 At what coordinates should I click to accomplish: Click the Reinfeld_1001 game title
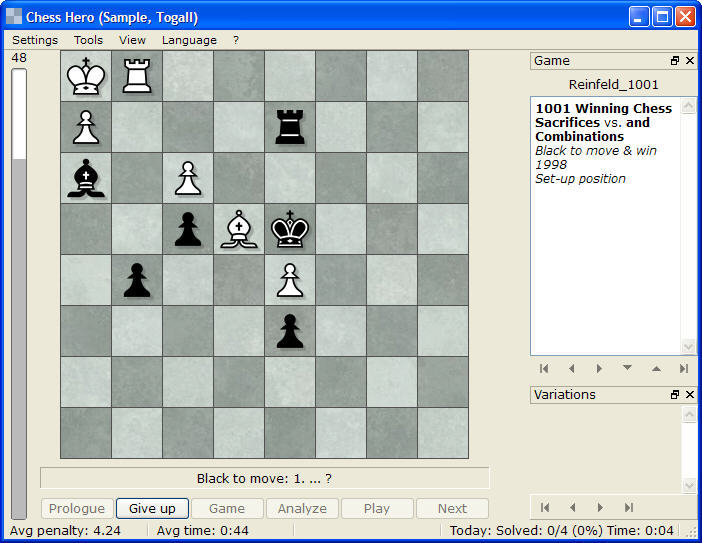(x=613, y=85)
